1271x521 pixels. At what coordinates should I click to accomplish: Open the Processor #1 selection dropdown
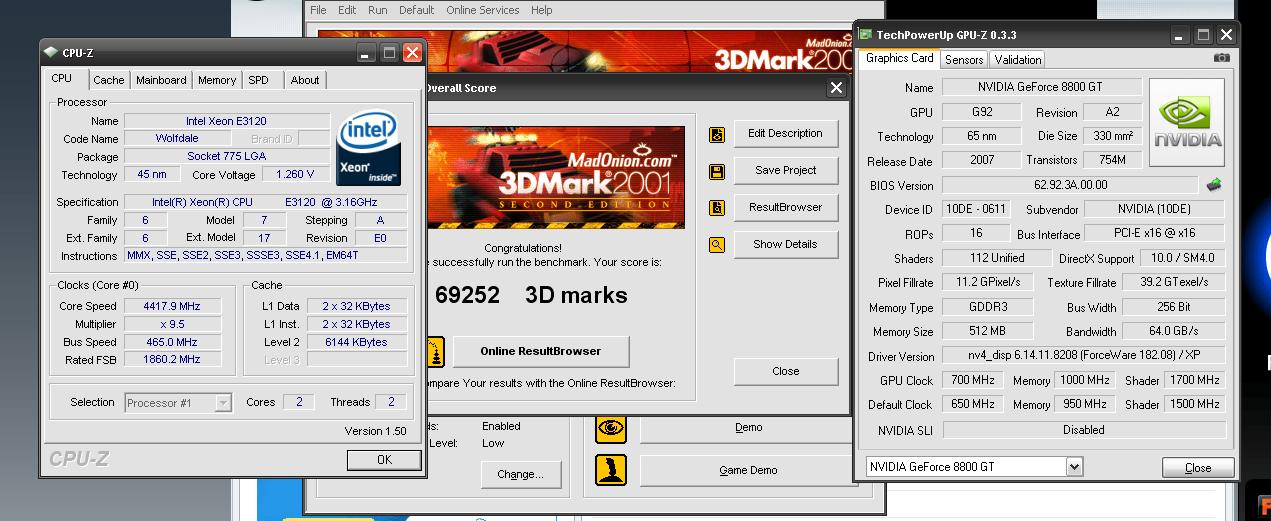point(178,403)
